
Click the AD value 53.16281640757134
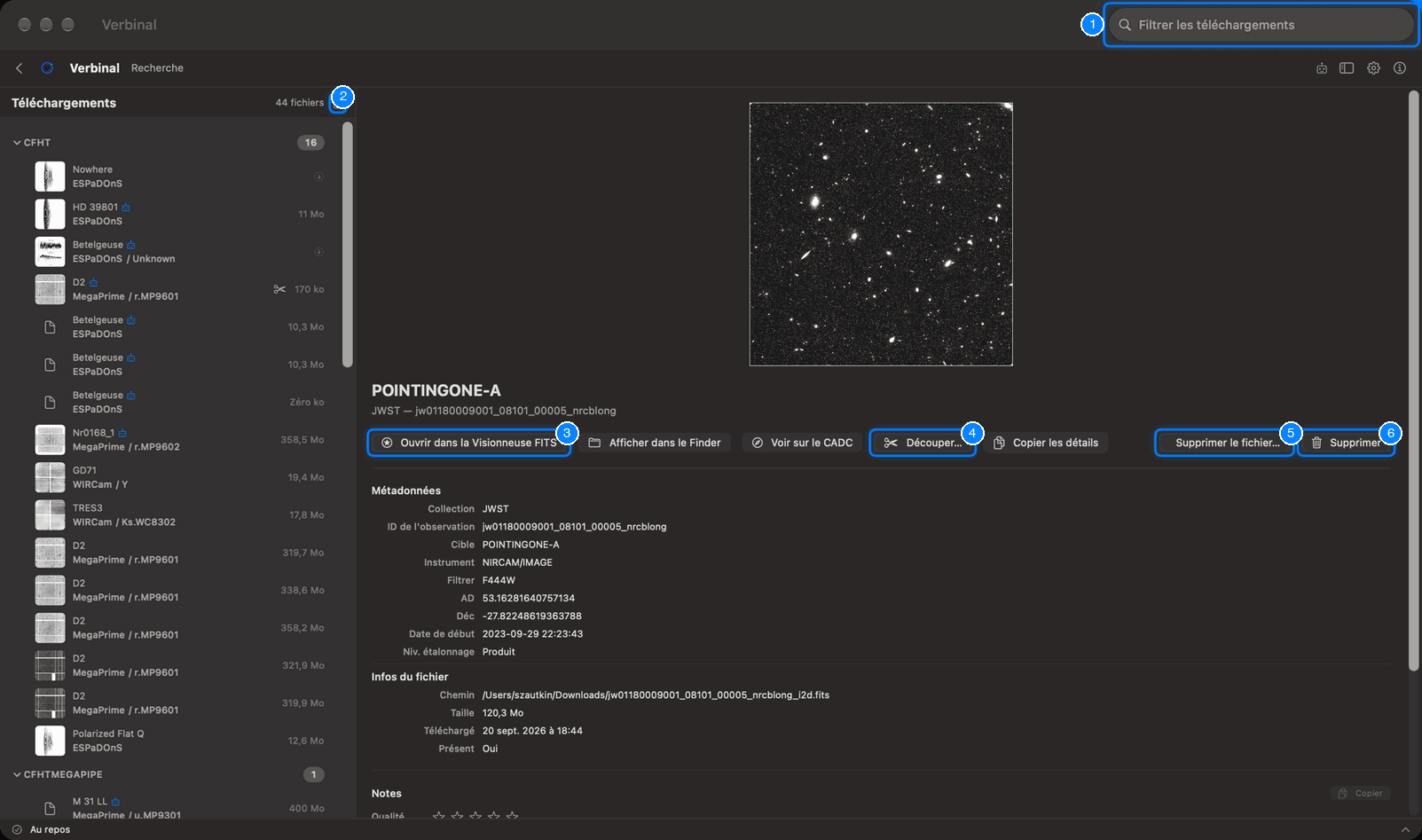pos(529,599)
